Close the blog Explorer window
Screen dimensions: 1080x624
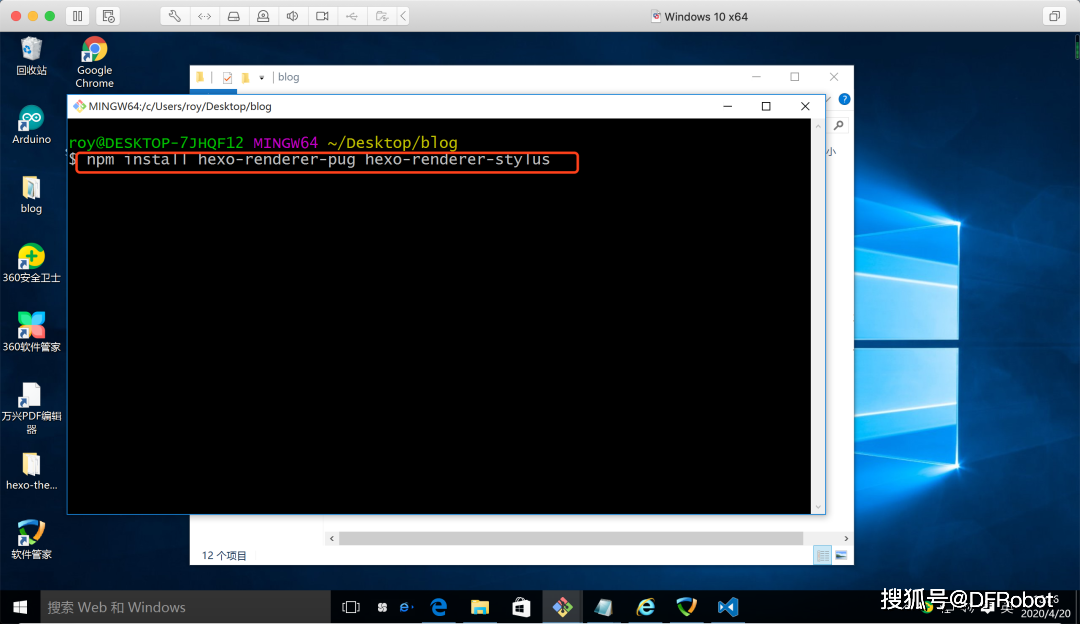pos(834,77)
